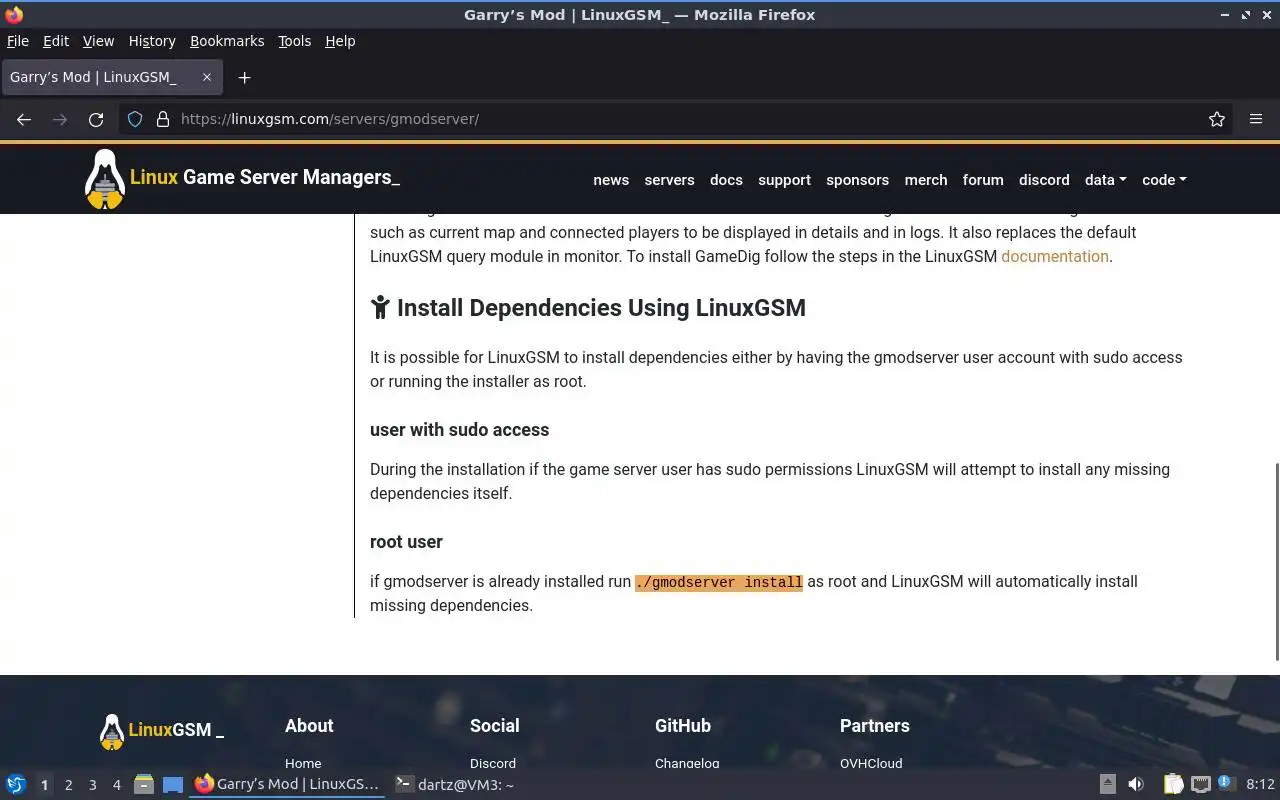Open the volume speaker icon in tray
This screenshot has width=1280, height=800.
(1136, 785)
